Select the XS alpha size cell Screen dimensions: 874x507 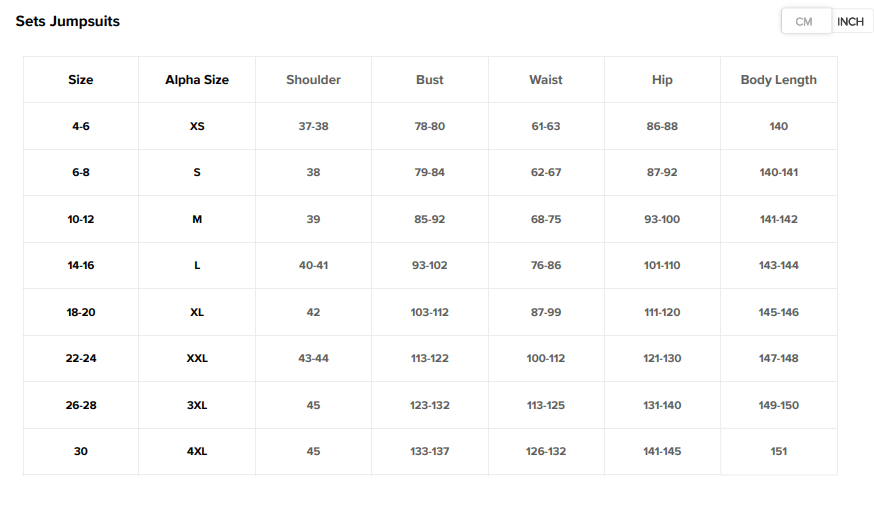point(197,126)
